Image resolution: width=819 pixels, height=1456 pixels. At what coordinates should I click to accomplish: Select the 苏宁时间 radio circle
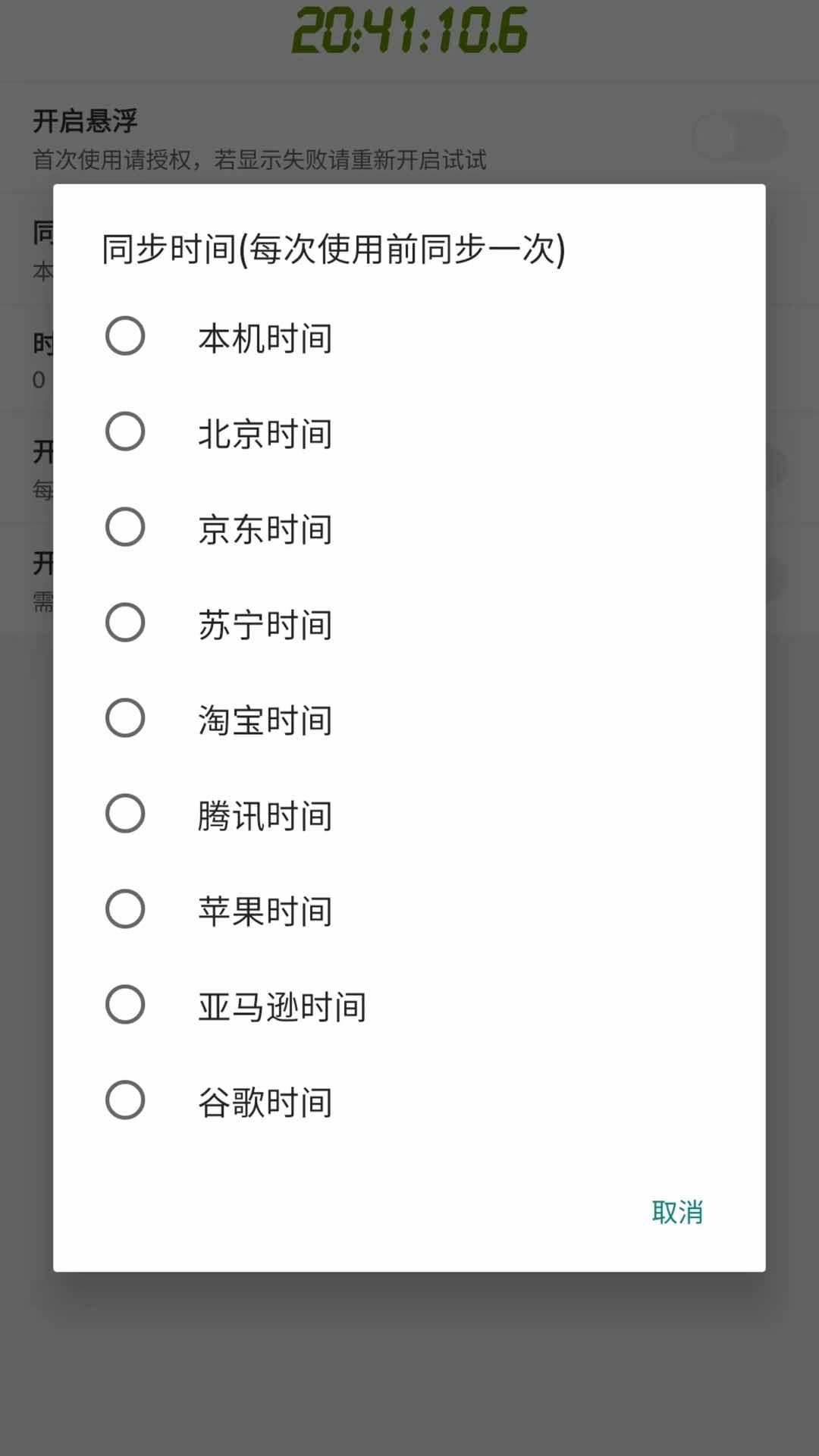[125, 623]
